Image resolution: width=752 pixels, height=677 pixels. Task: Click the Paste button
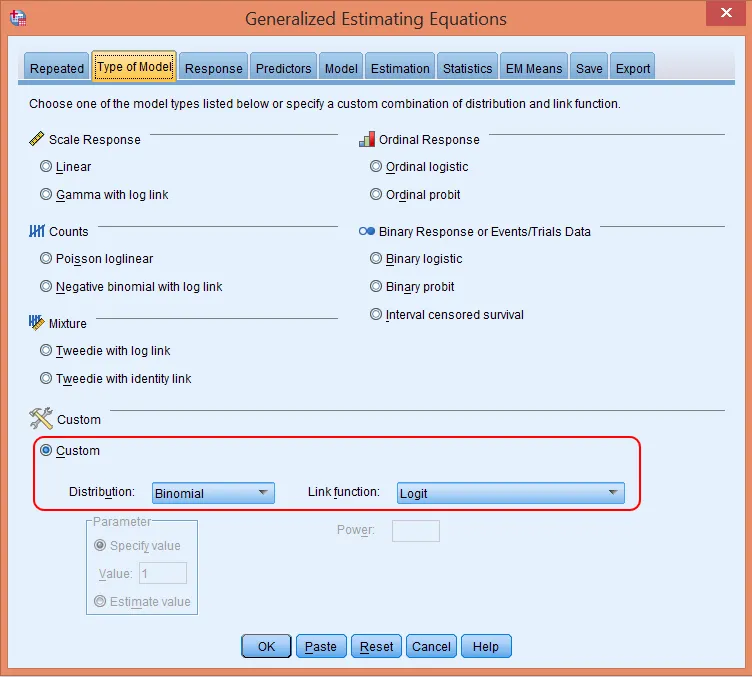click(x=321, y=646)
